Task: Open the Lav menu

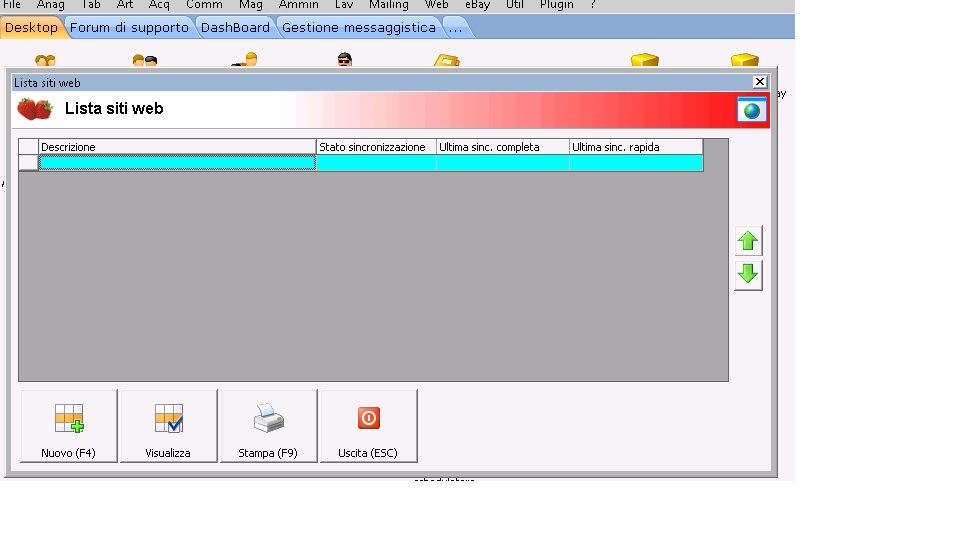Action: [x=343, y=5]
